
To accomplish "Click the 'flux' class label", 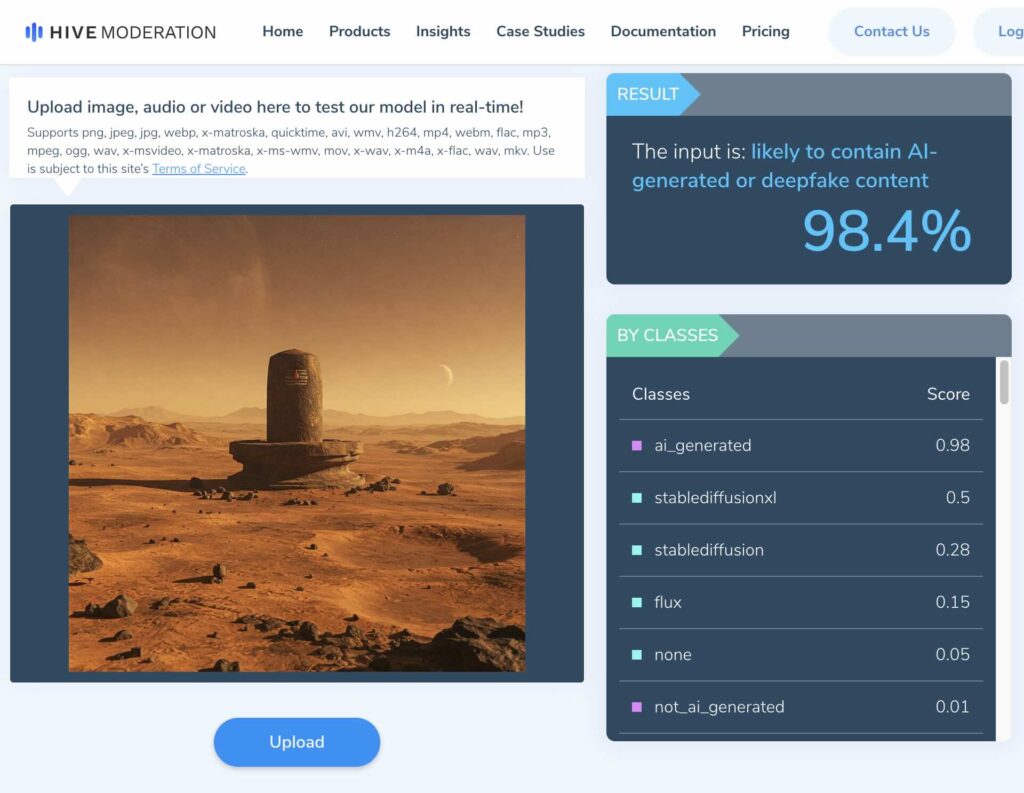I will (x=667, y=602).
